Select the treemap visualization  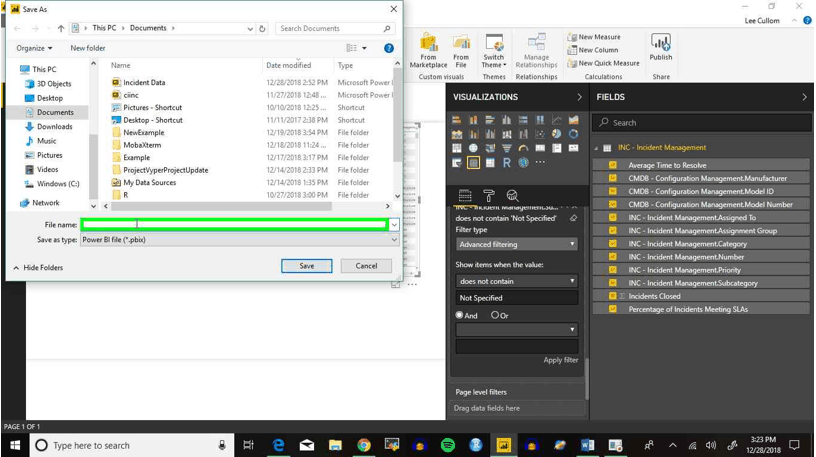(456, 148)
